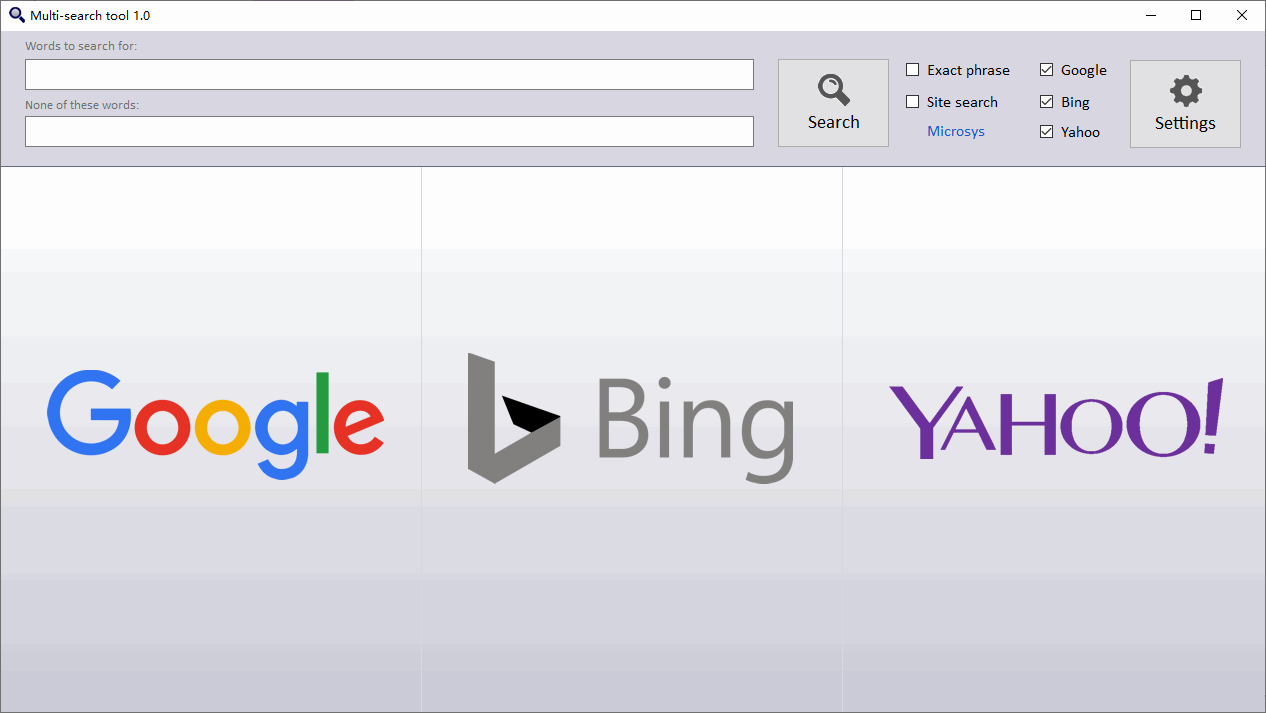
Task: Maximize the Multi-search tool window
Action: click(1196, 15)
